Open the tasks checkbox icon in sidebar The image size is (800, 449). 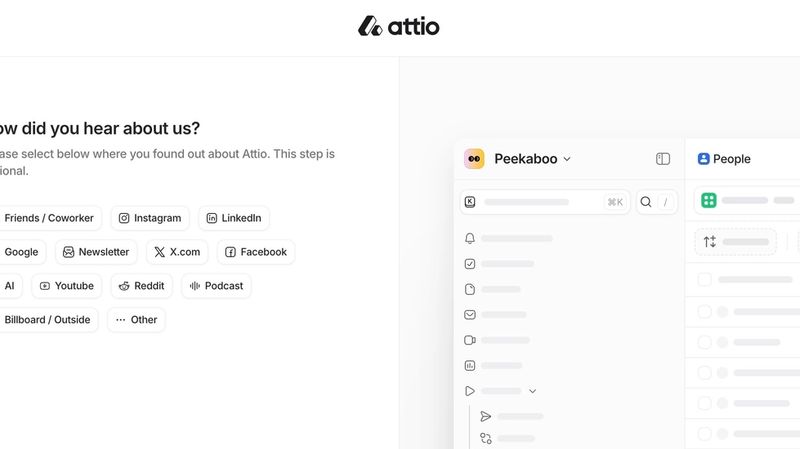470,264
